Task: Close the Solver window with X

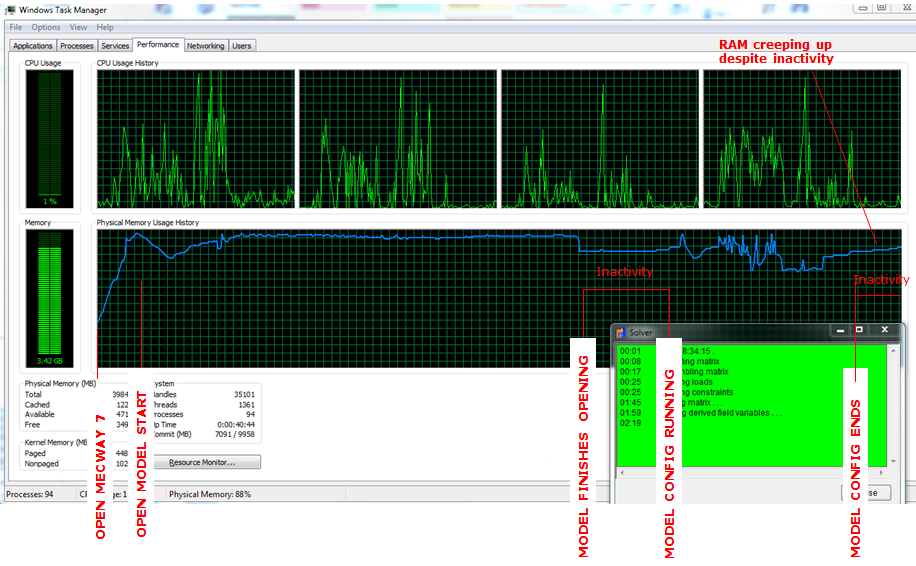Action: pos(884,330)
